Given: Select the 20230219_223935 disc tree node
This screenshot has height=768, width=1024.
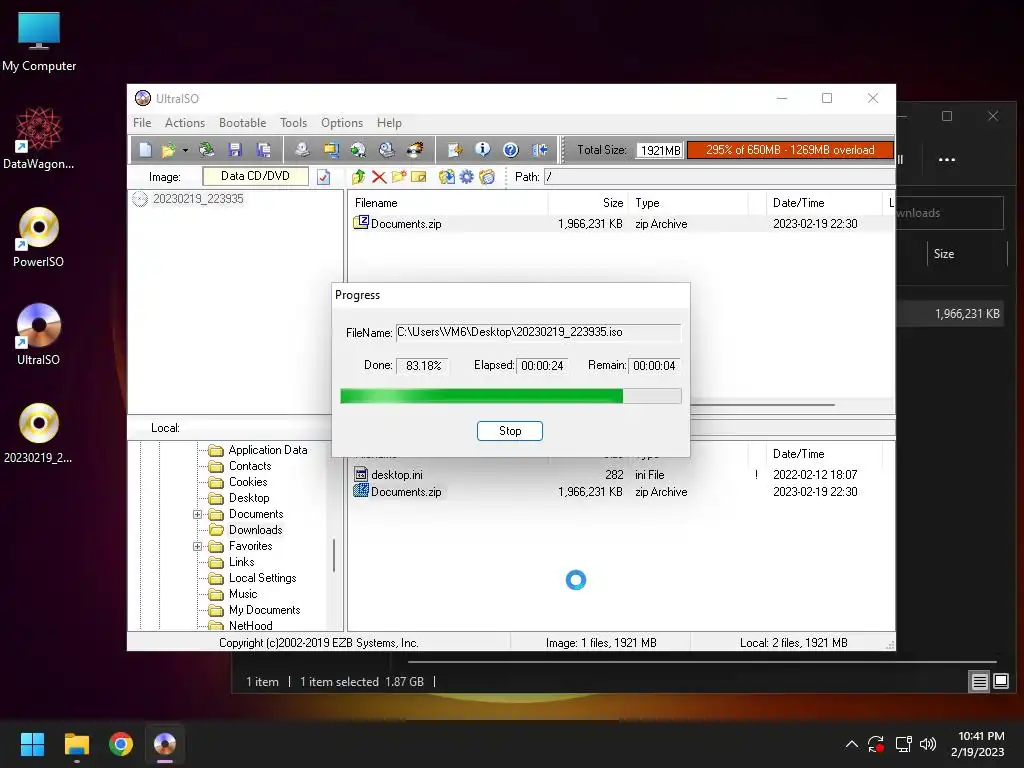Looking at the screenshot, I should 198,199.
